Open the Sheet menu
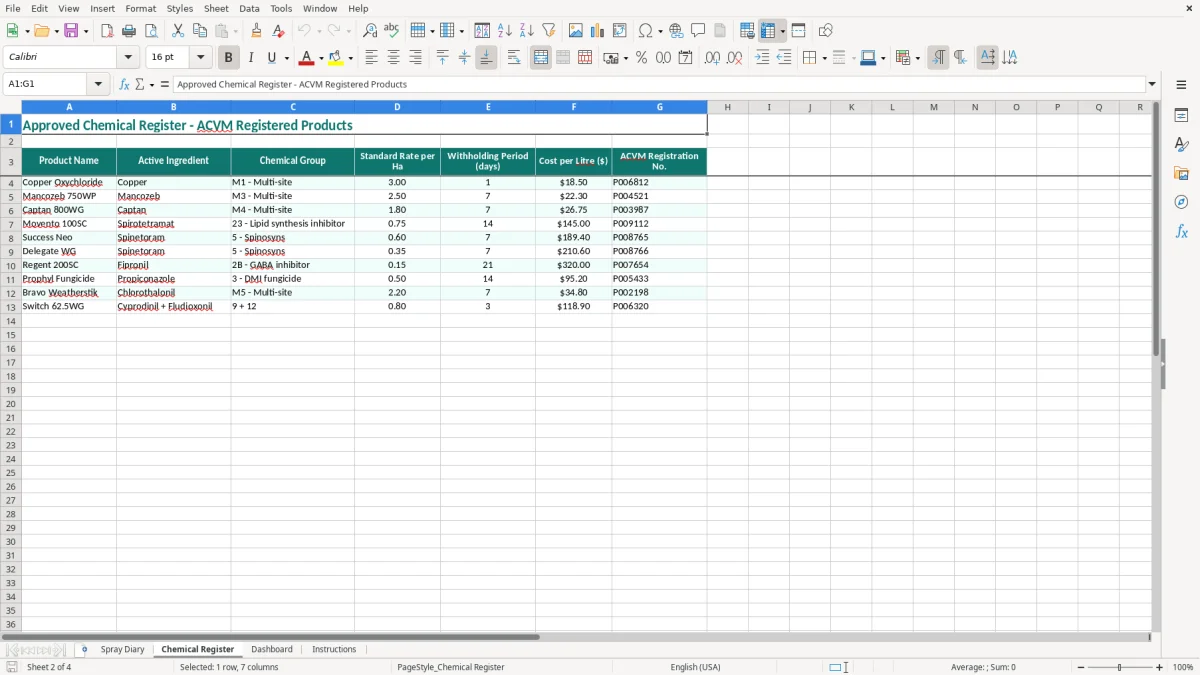1200x675 pixels. point(216,8)
